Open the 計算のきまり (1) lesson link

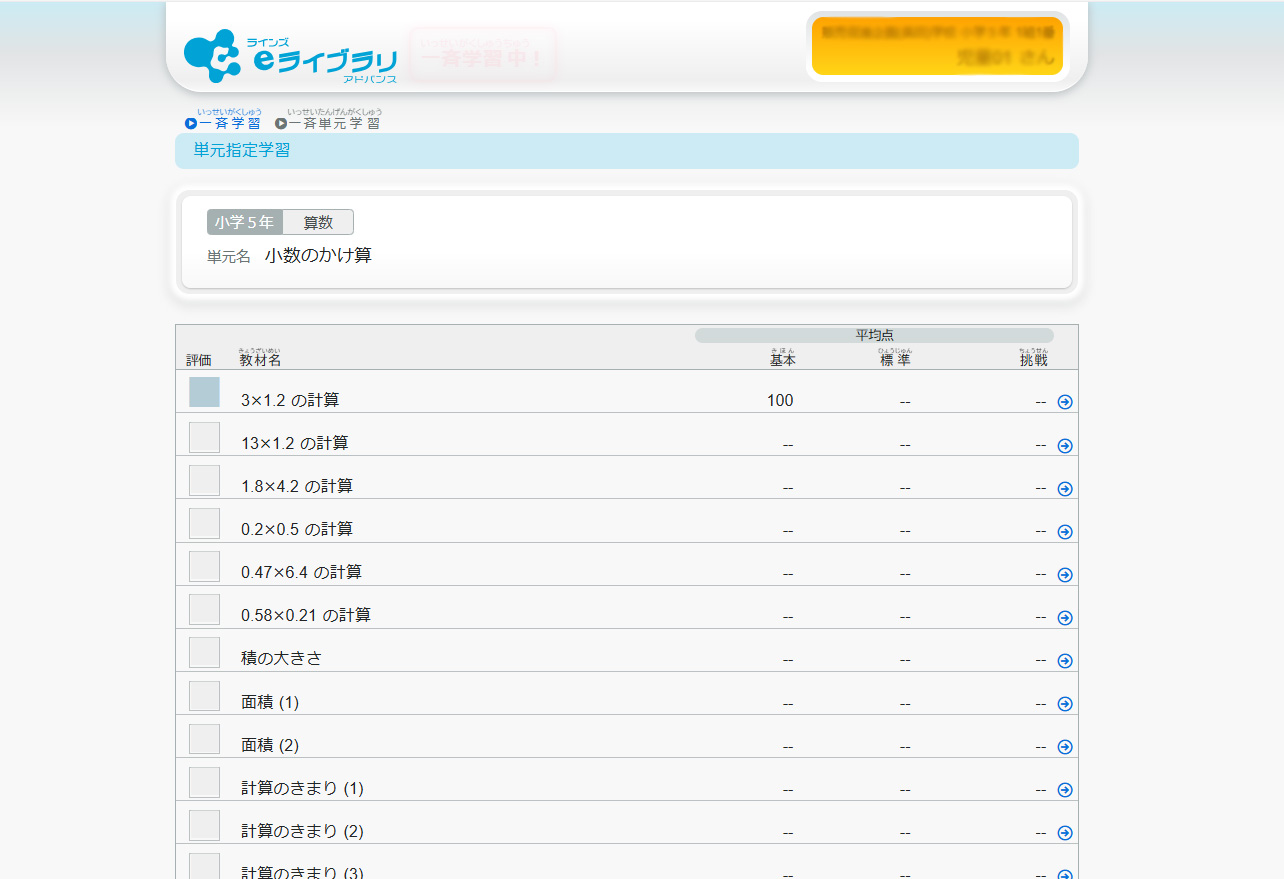(302, 788)
